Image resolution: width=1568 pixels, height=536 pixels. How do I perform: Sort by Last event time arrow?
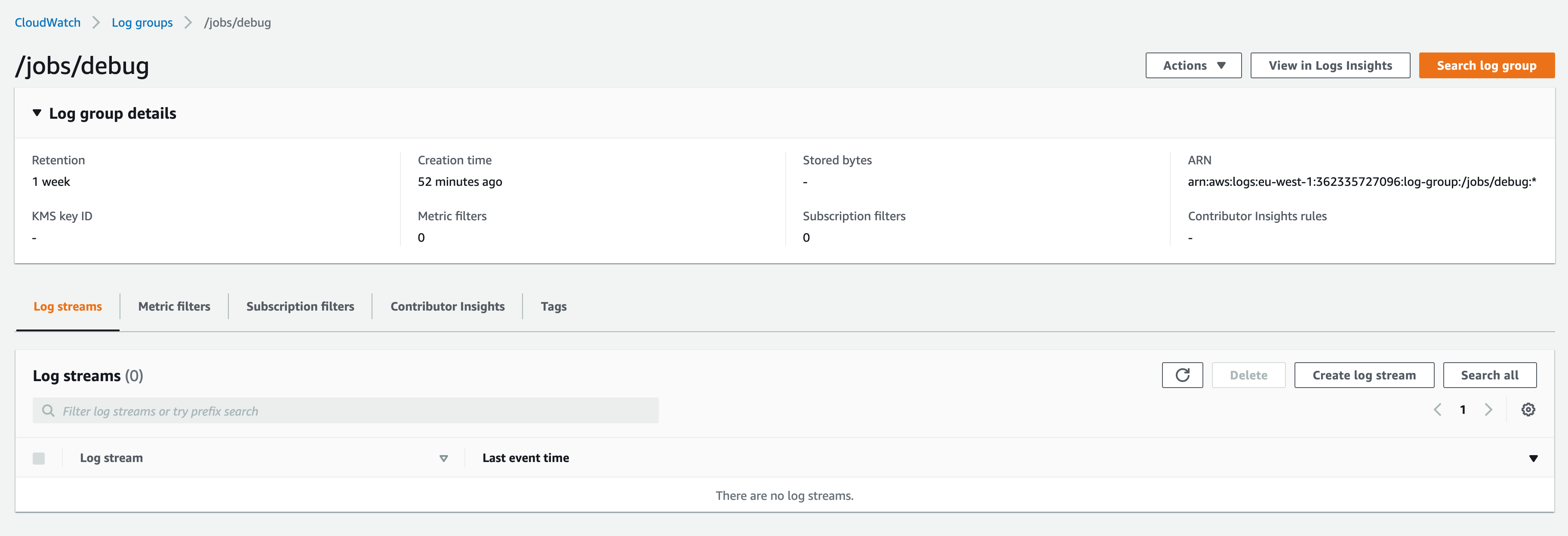[x=1533, y=459]
